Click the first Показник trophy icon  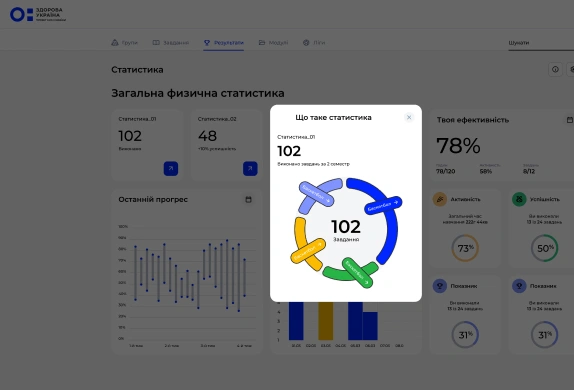440,286
